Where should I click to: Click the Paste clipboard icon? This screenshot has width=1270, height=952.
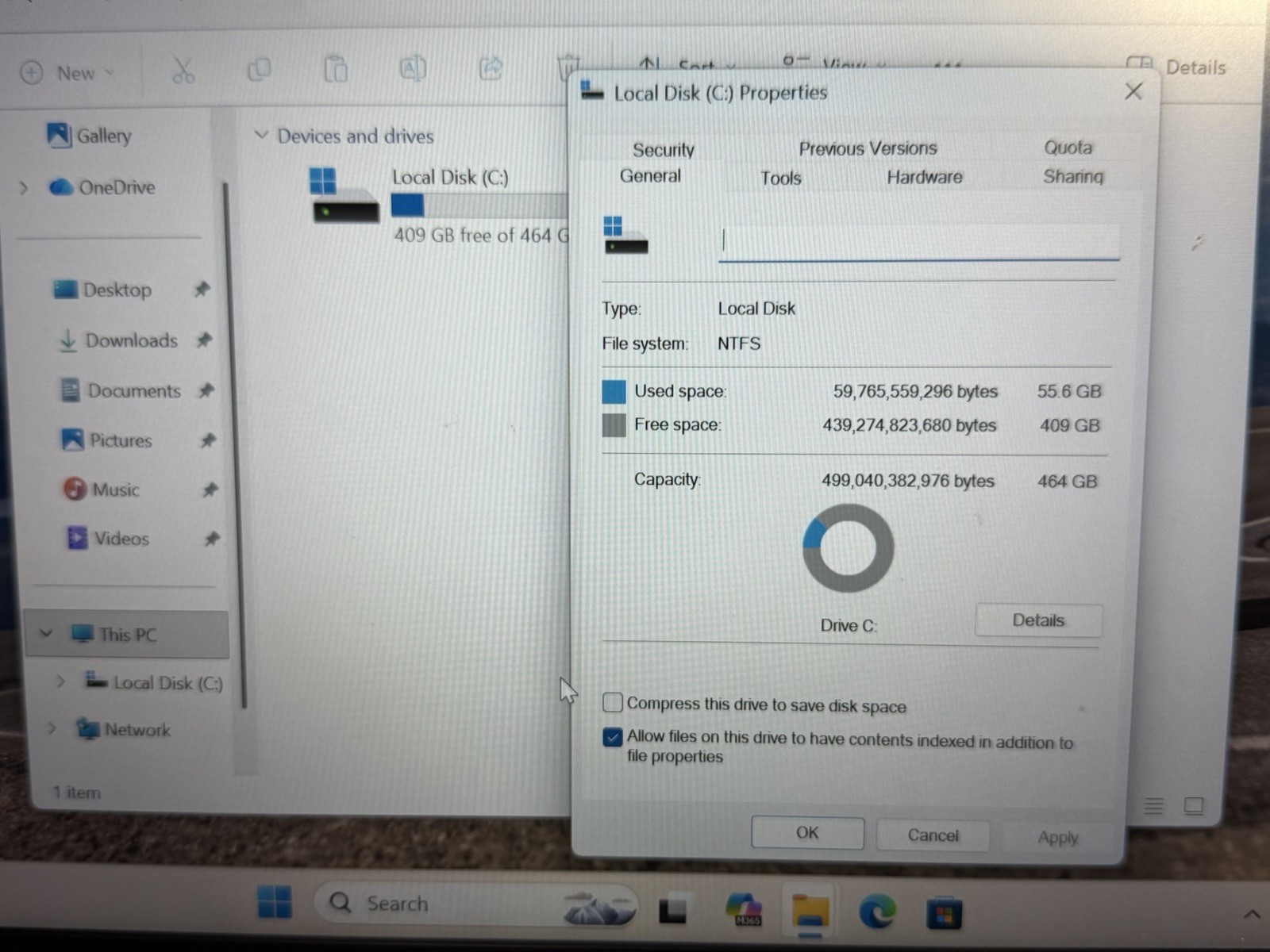pos(336,69)
